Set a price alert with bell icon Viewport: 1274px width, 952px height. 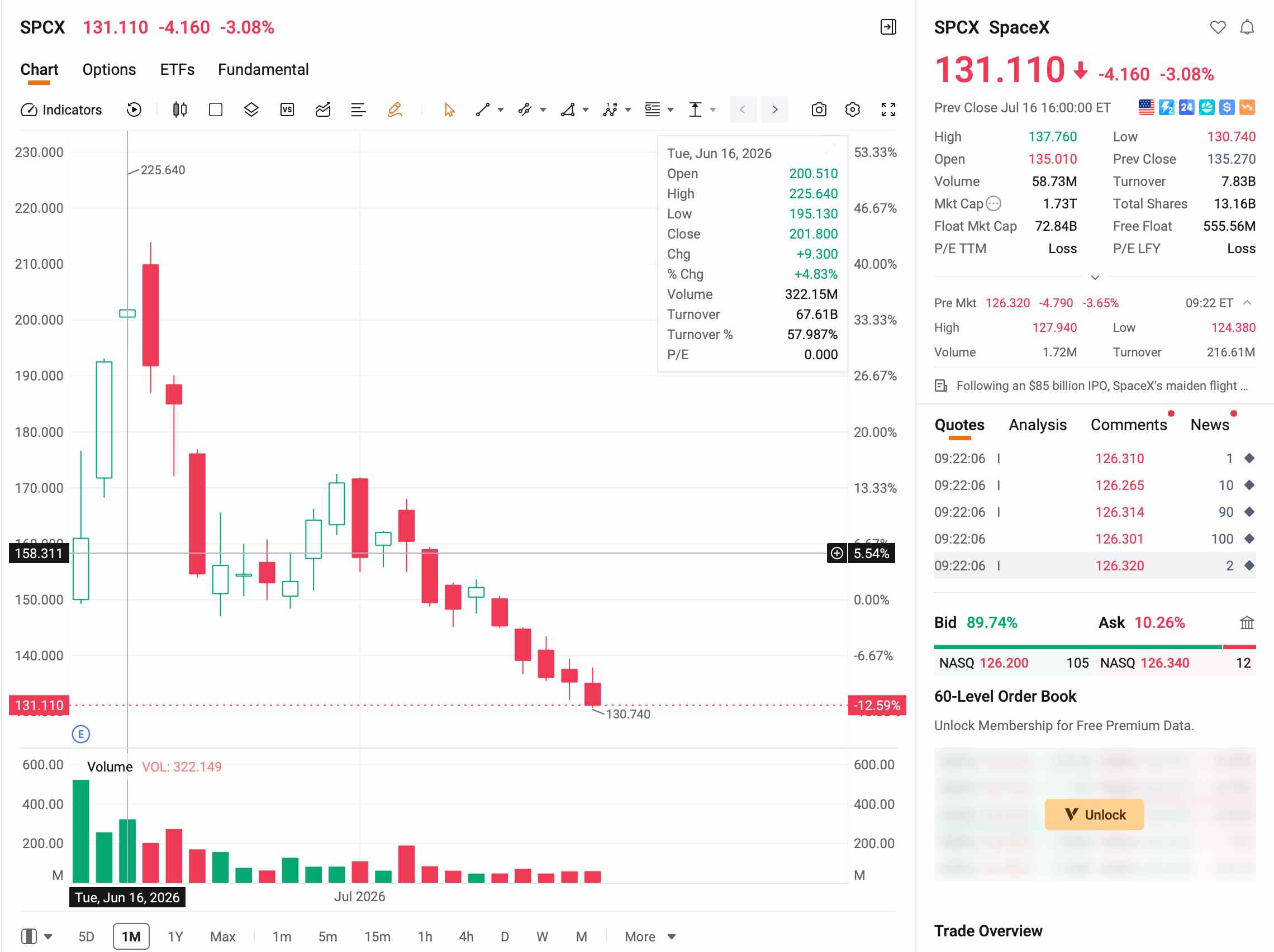pyautogui.click(x=1247, y=27)
